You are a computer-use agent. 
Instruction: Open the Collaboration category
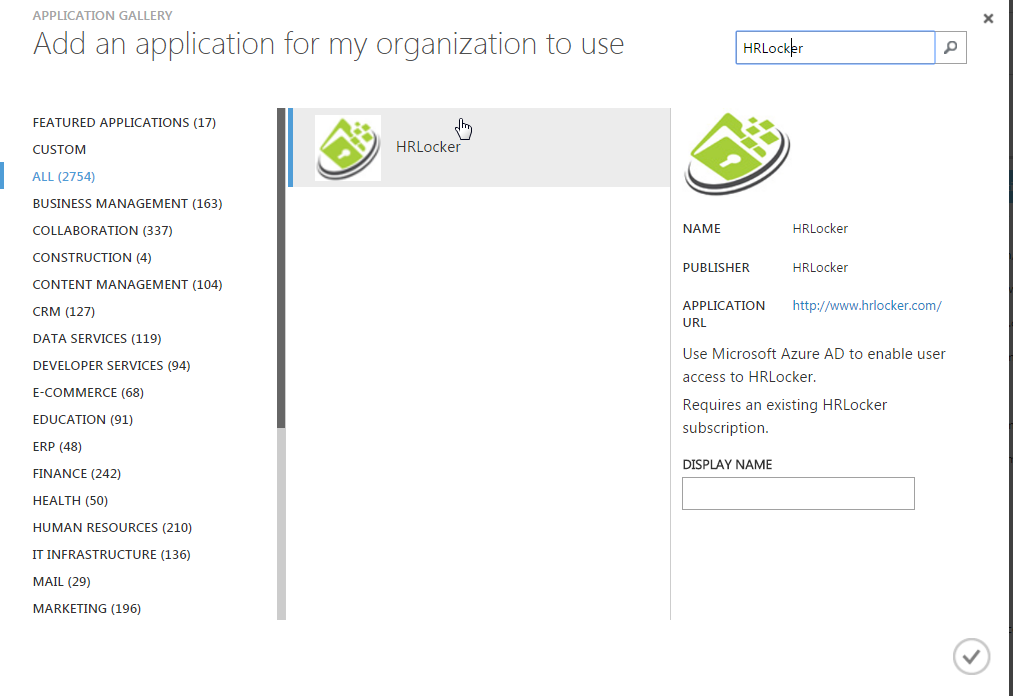(102, 231)
